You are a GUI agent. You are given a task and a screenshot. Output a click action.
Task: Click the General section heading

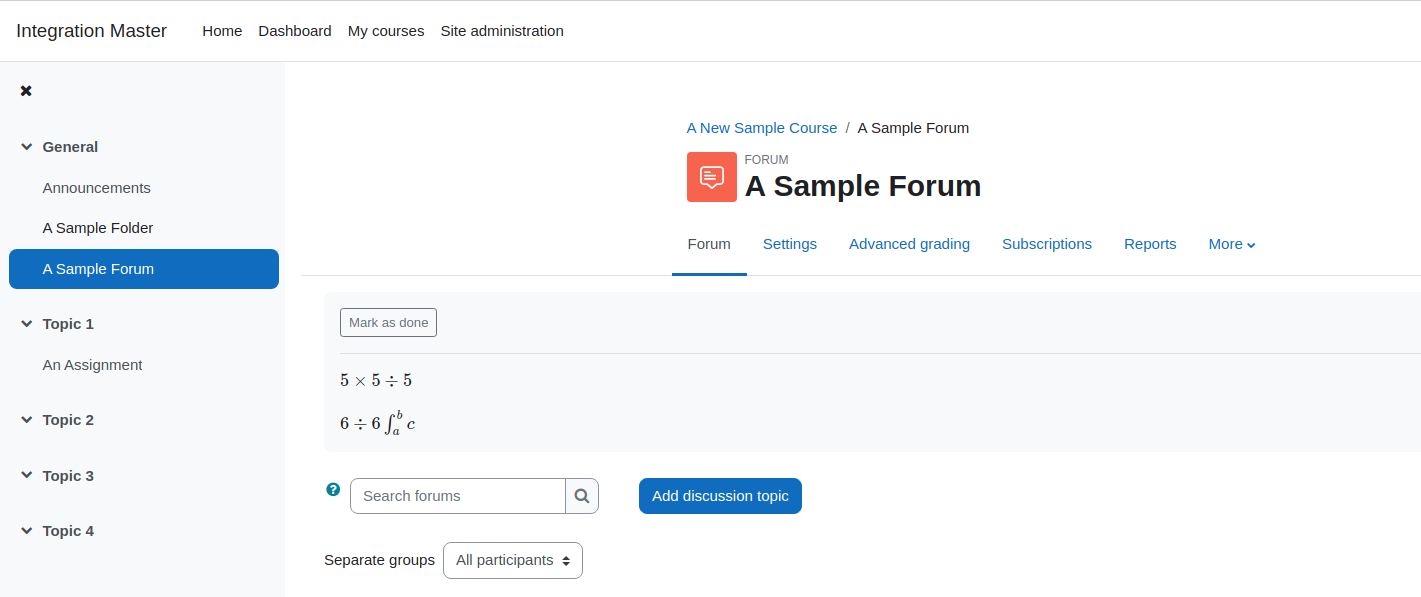[70, 147]
